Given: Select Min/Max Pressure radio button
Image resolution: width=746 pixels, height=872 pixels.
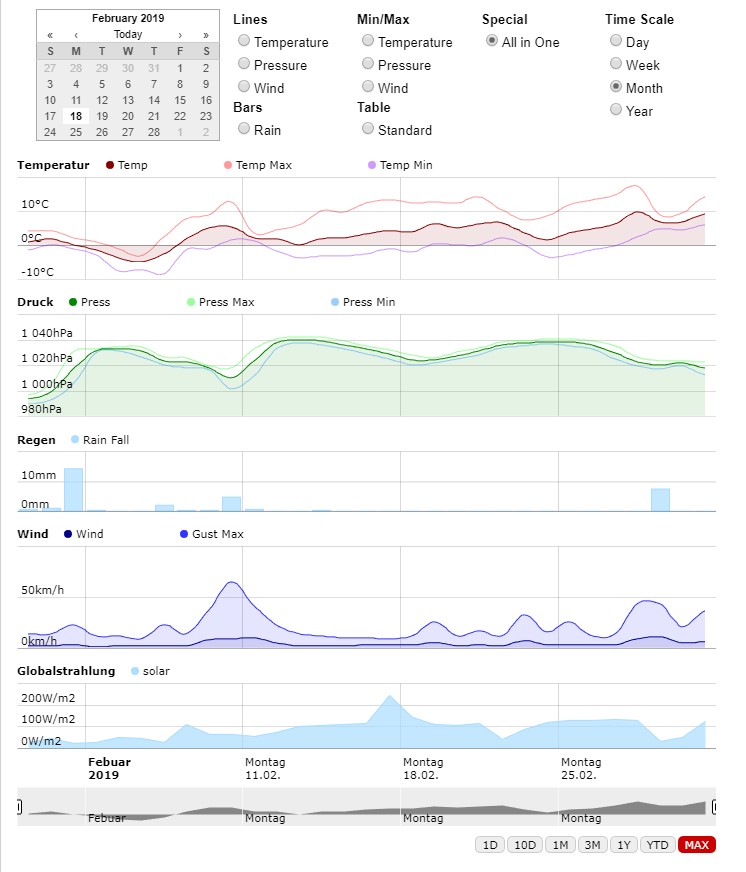Looking at the screenshot, I should coord(368,63).
